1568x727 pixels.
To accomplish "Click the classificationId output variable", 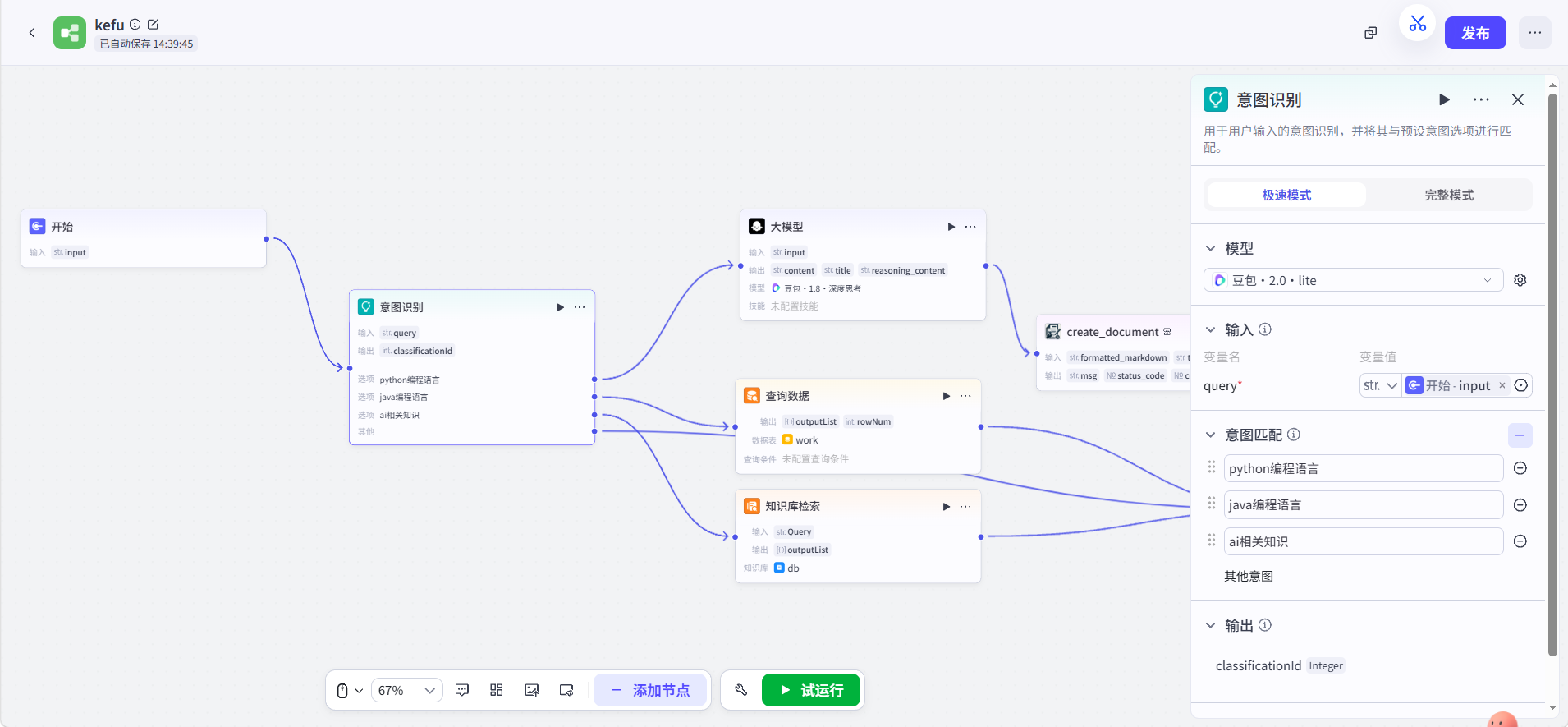I will click(1259, 665).
